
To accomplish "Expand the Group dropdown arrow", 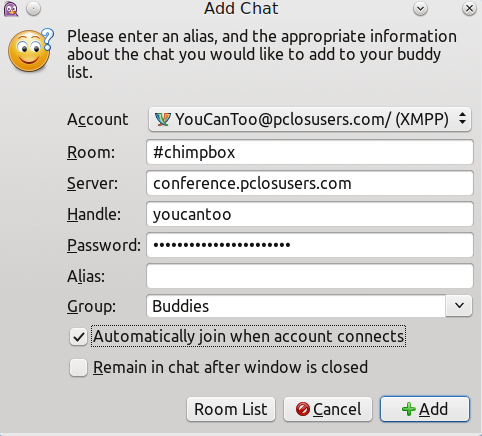I will click(x=459, y=306).
